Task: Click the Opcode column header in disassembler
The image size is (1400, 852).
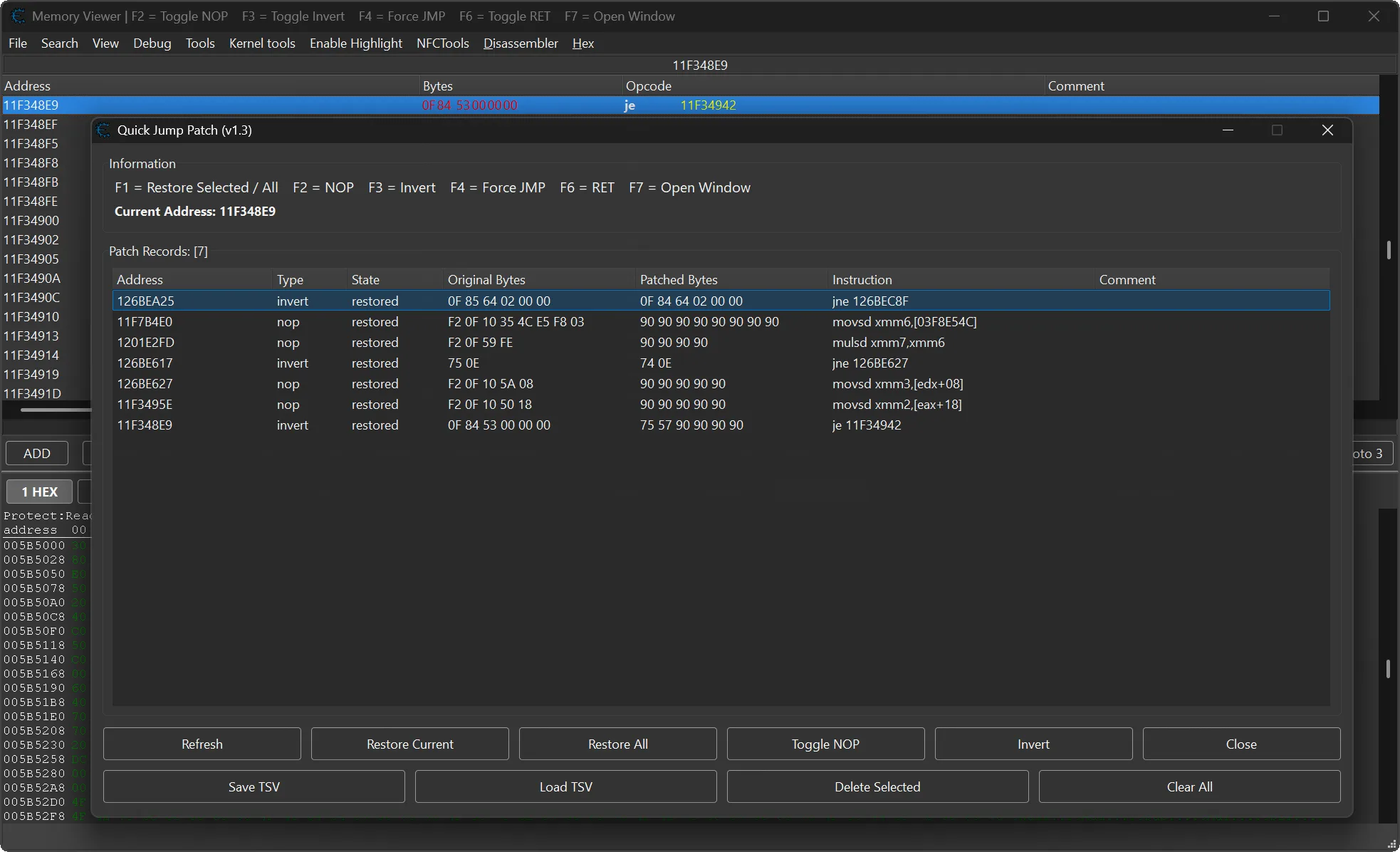Action: (833, 85)
